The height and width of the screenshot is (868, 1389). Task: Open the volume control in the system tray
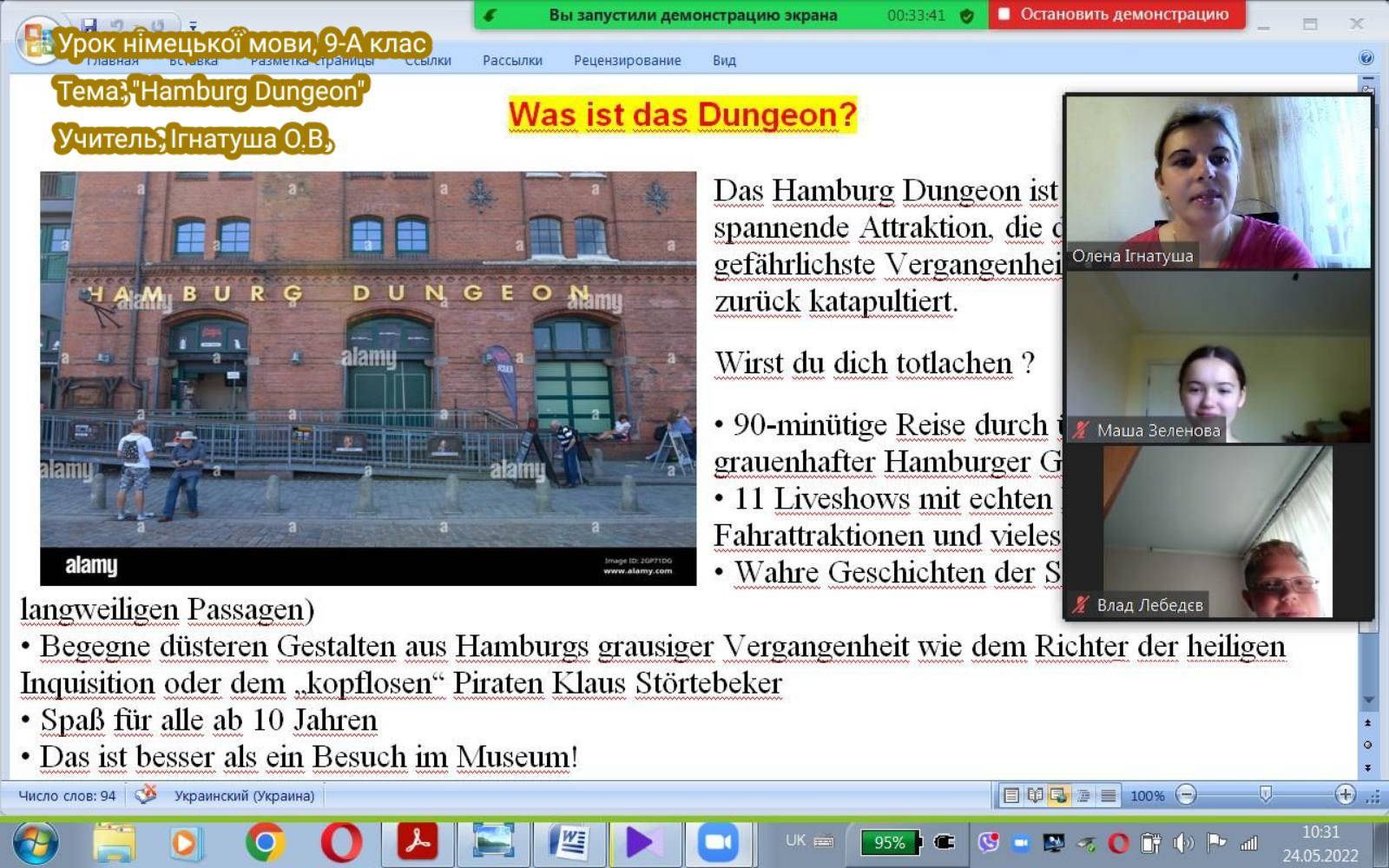[1182, 842]
